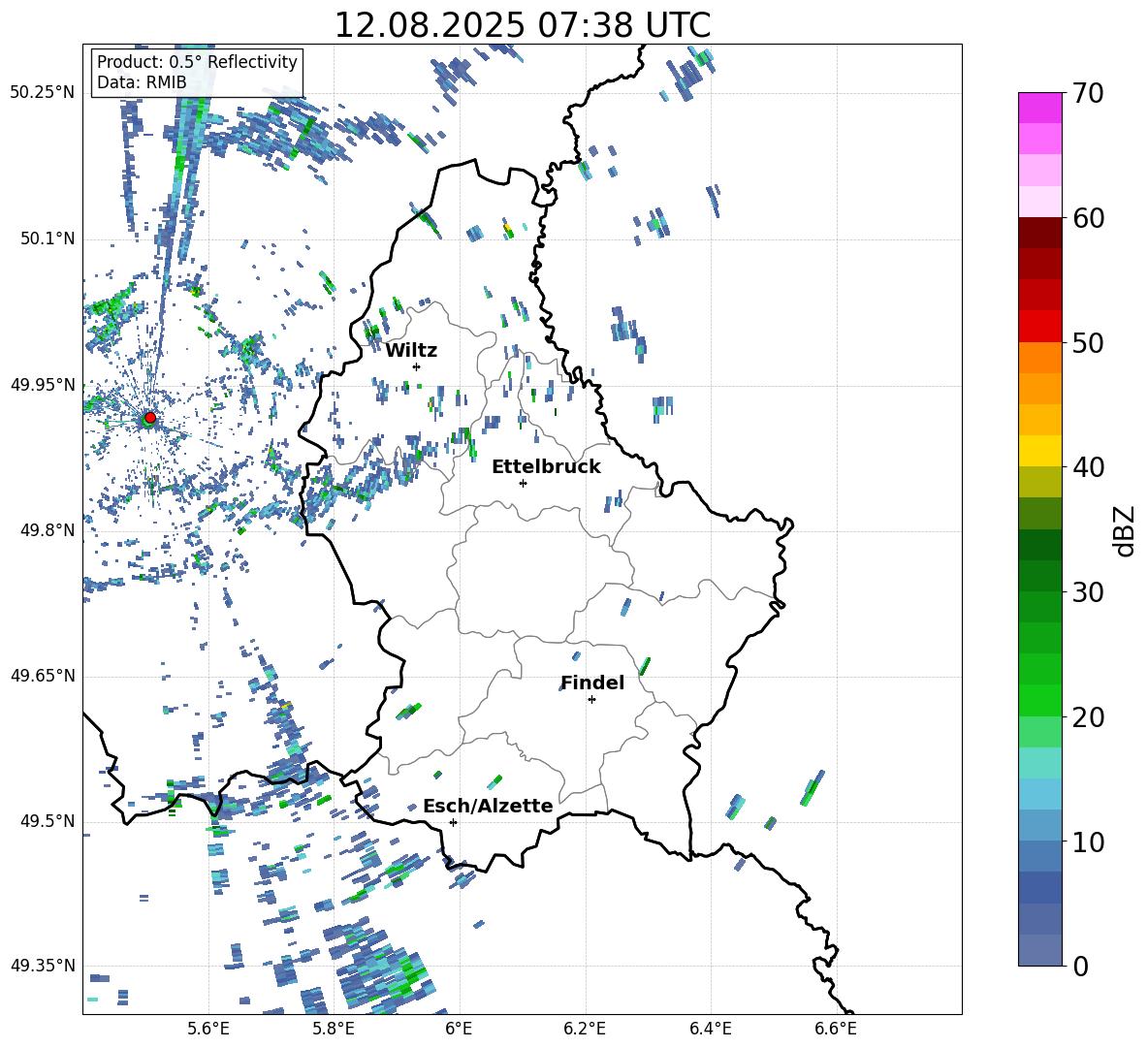Click the orange colorbar segment below 50
This screenshot has width=1148, height=1048.
[1040, 358]
